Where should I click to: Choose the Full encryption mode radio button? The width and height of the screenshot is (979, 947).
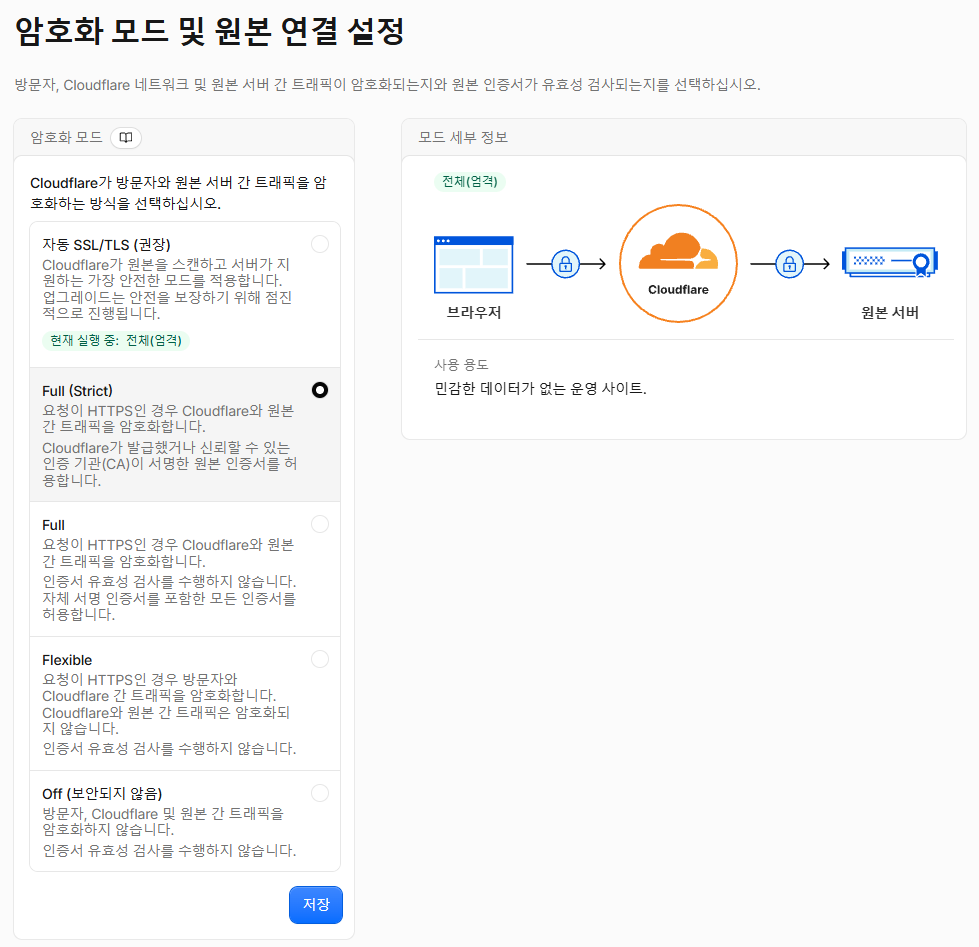(x=320, y=524)
